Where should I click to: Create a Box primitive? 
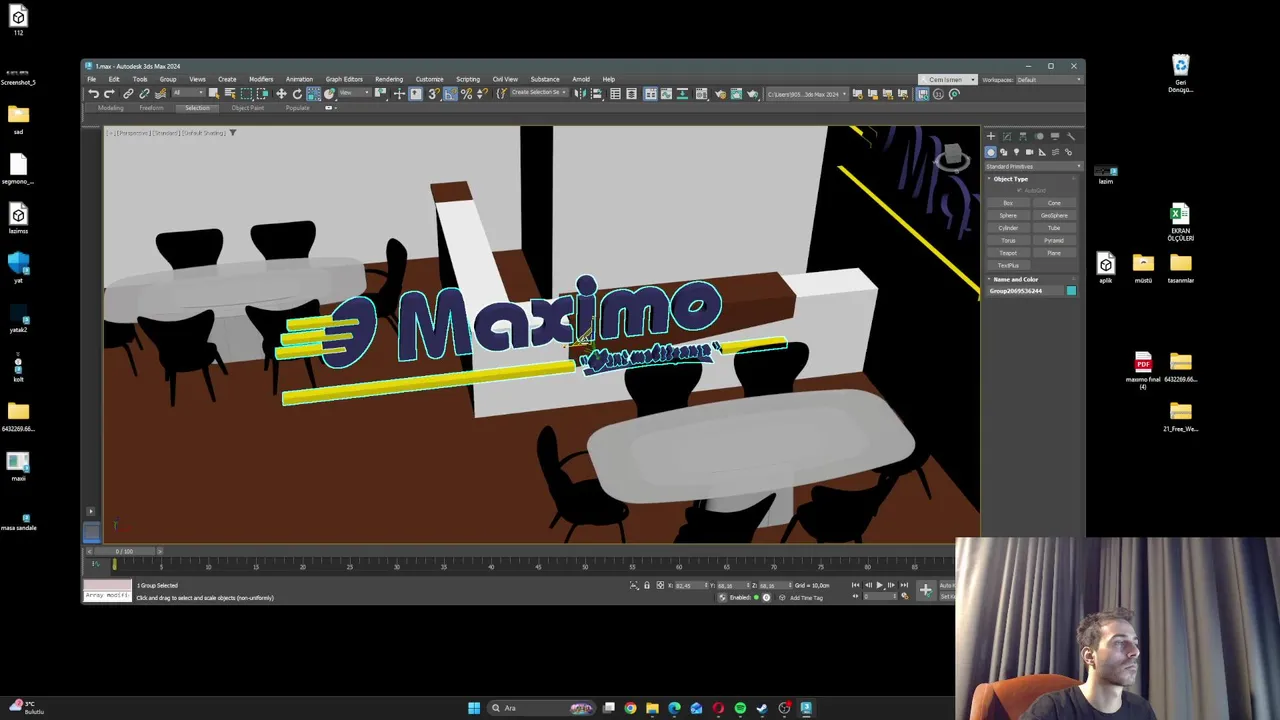pyautogui.click(x=1008, y=203)
